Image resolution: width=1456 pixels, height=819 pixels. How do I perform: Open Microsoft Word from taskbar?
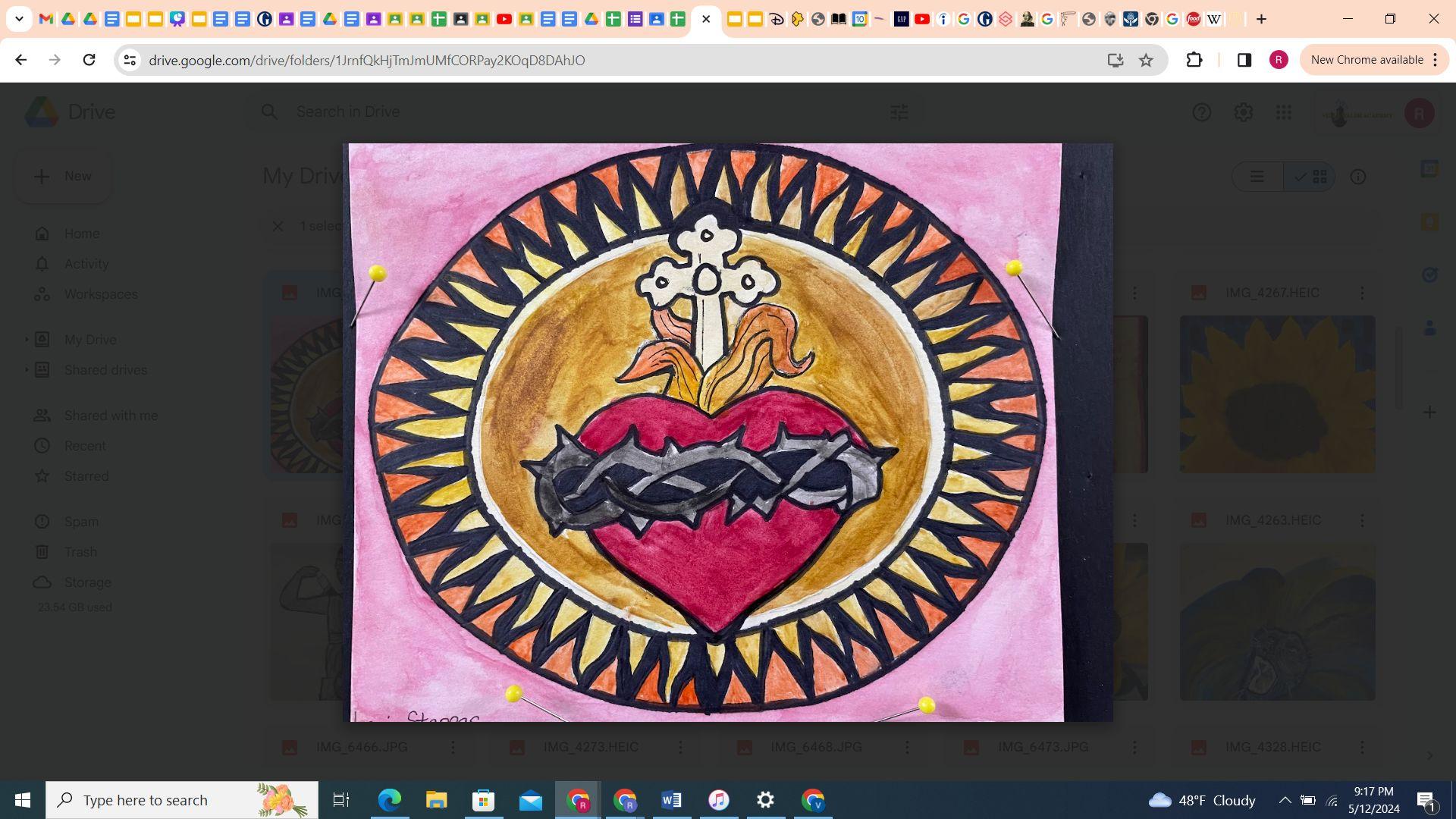[x=671, y=800]
